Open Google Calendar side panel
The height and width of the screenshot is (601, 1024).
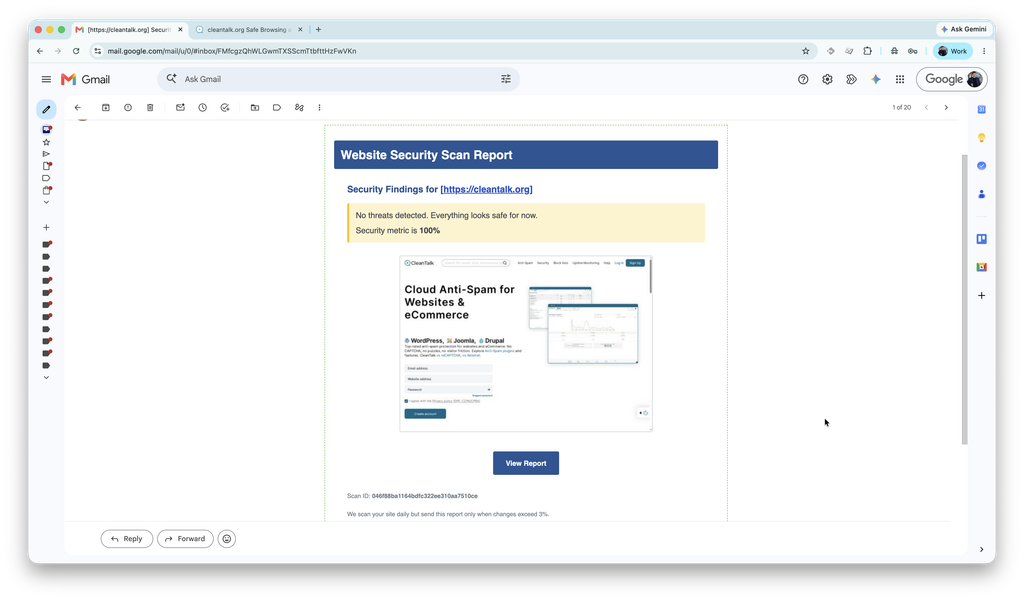(x=982, y=109)
